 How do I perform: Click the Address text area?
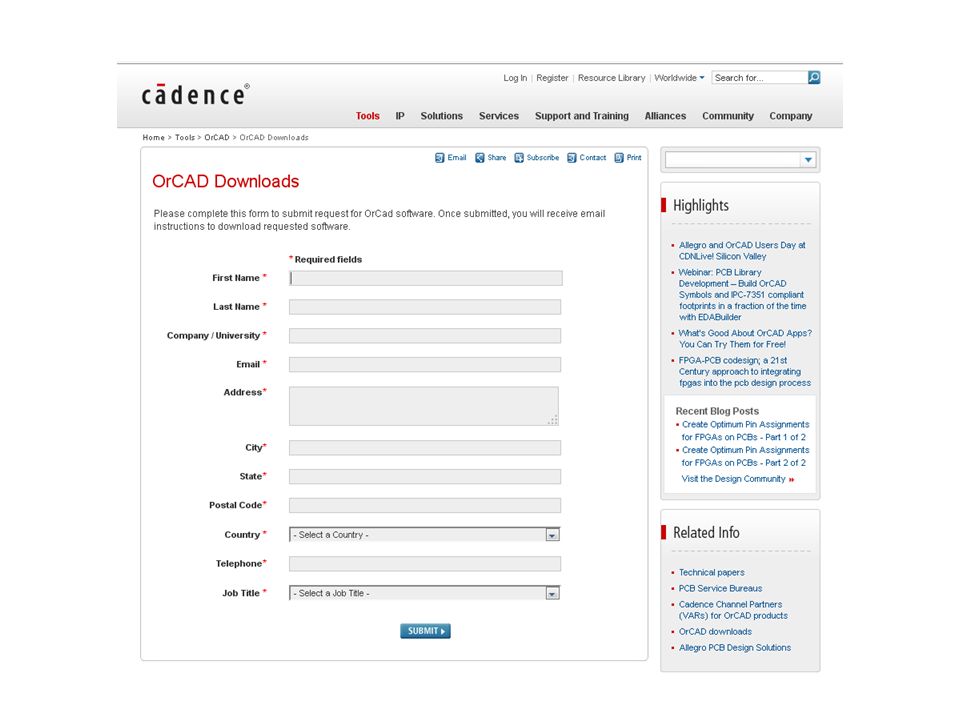pos(424,406)
